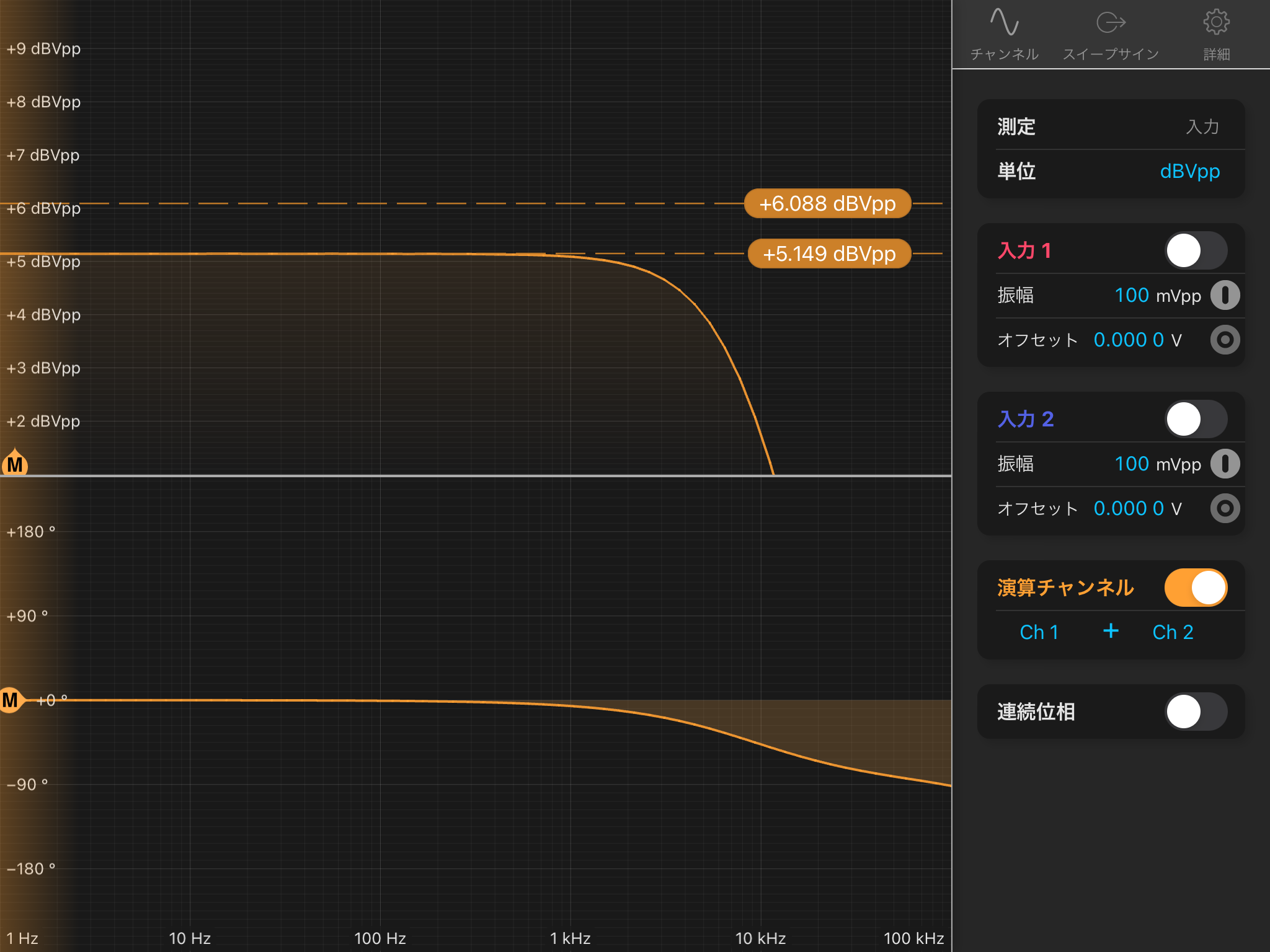Click the 単位 row label

pyautogui.click(x=1016, y=171)
